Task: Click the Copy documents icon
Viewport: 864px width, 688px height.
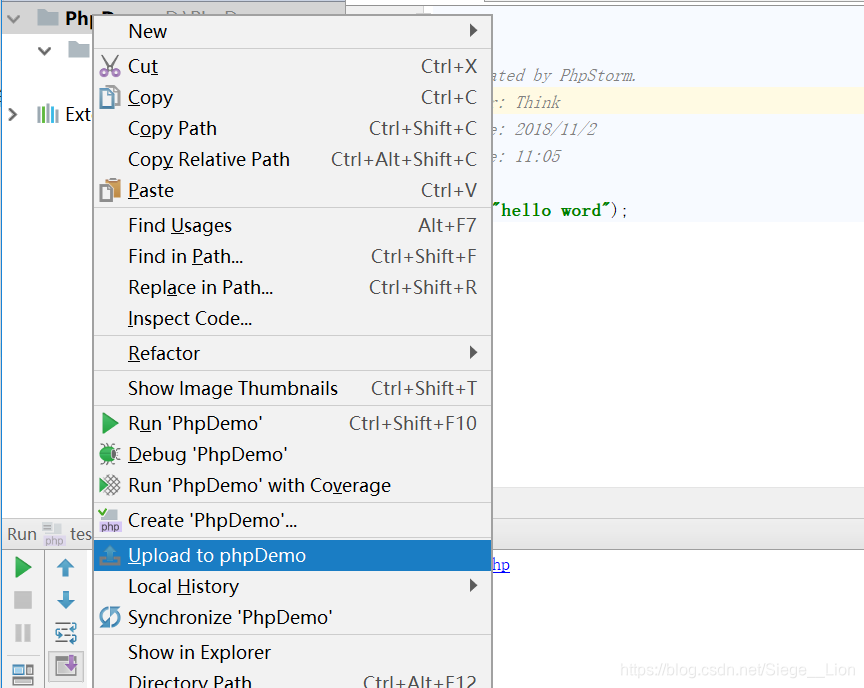Action: (x=110, y=97)
